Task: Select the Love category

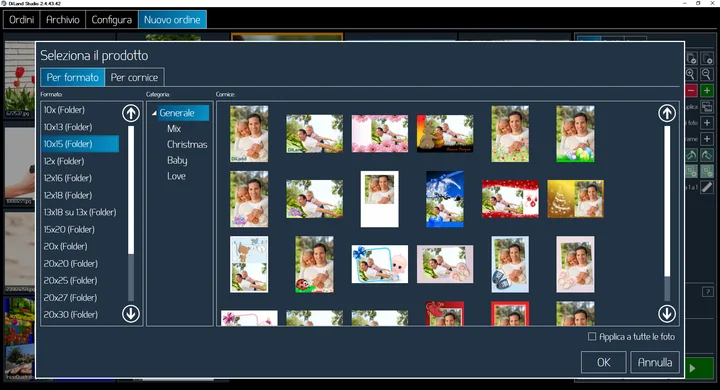Action: 176,176
